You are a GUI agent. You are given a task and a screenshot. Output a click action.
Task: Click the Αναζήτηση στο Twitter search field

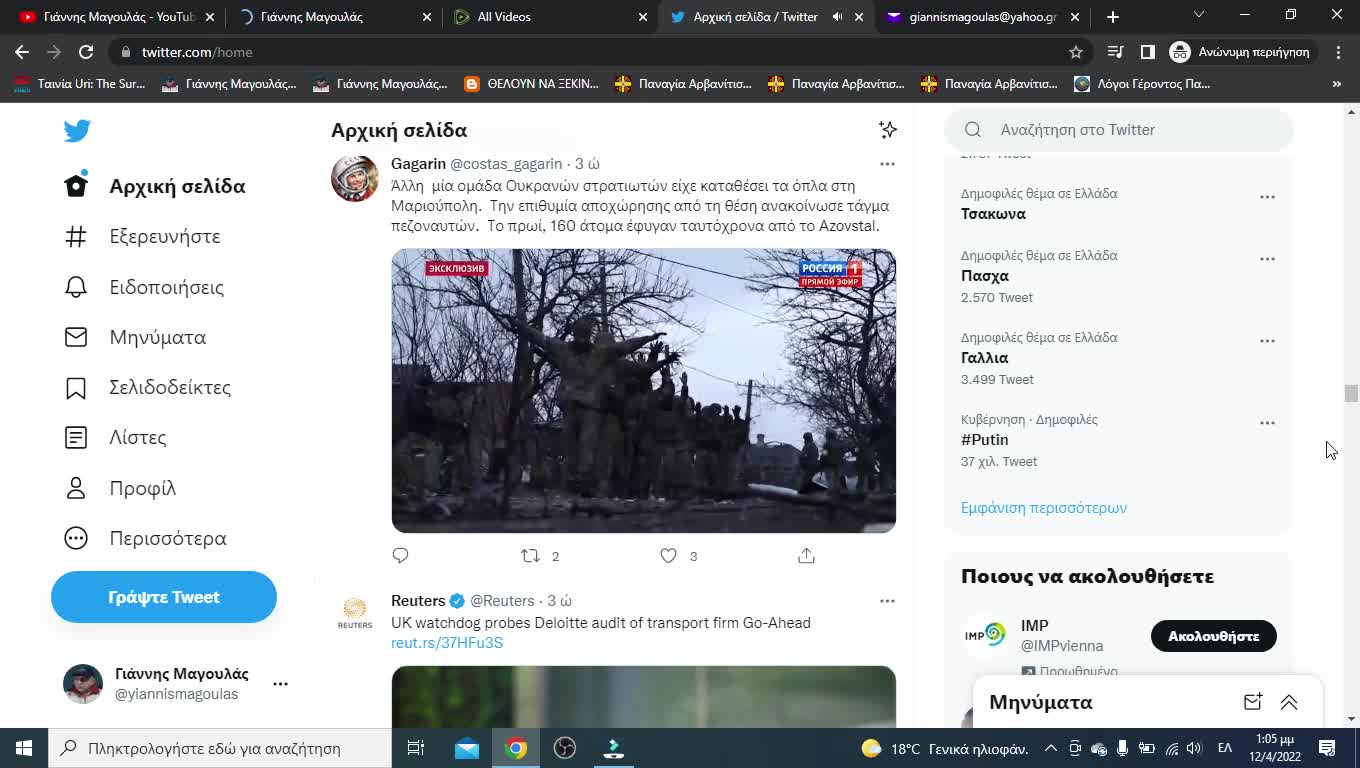(x=1119, y=130)
